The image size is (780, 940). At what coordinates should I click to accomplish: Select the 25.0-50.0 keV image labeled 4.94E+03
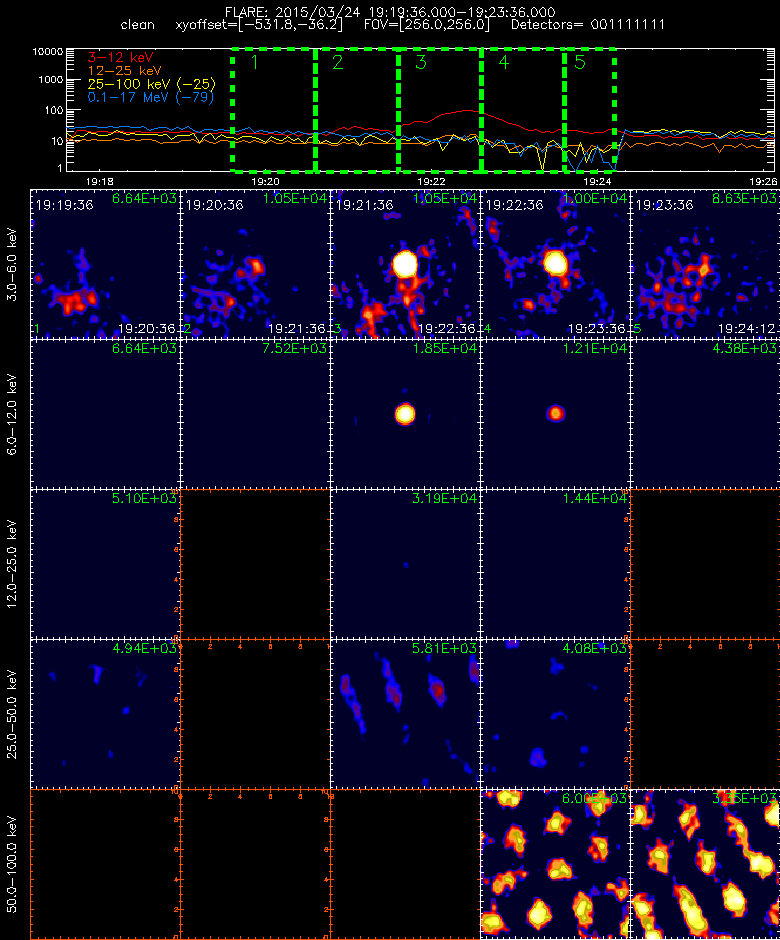click(106, 714)
